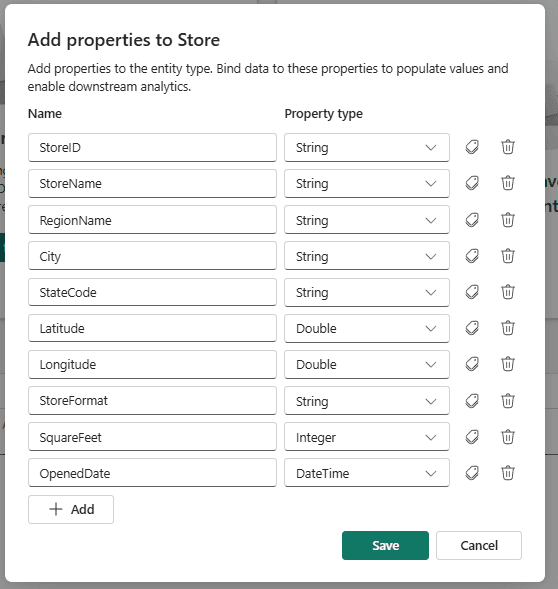Click the tag icon for StateCode
Image resolution: width=558 pixels, height=589 pixels.
click(x=472, y=292)
